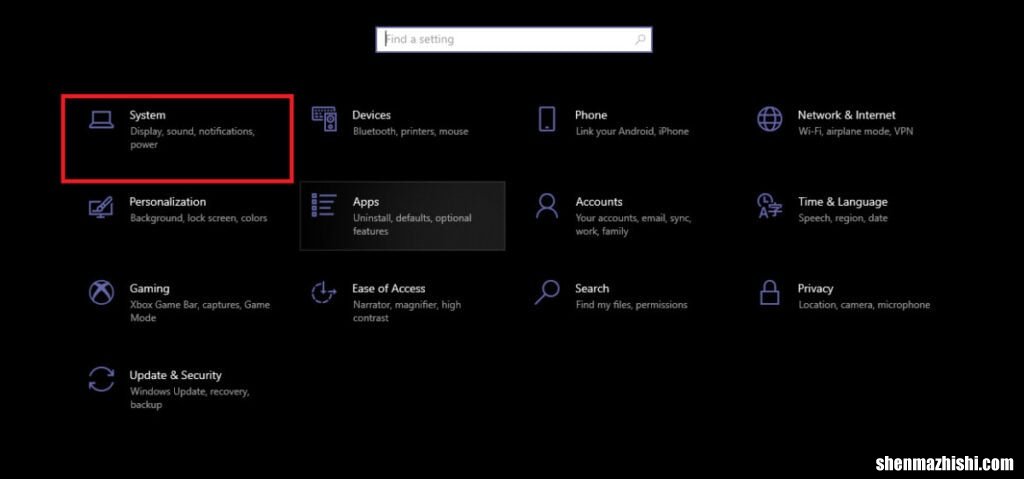Open the Search category title
1024x479 pixels.
(592, 289)
